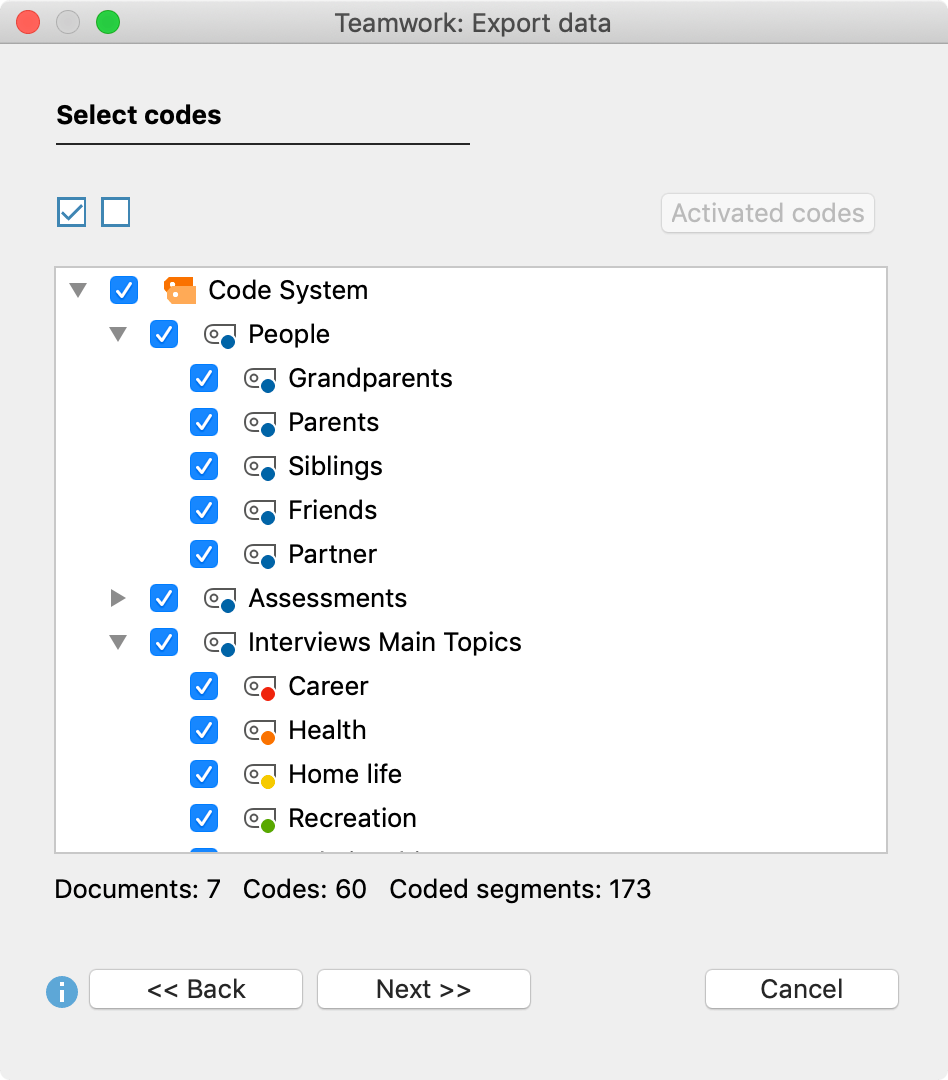Uncheck the Assessments checkbox

coord(164,599)
